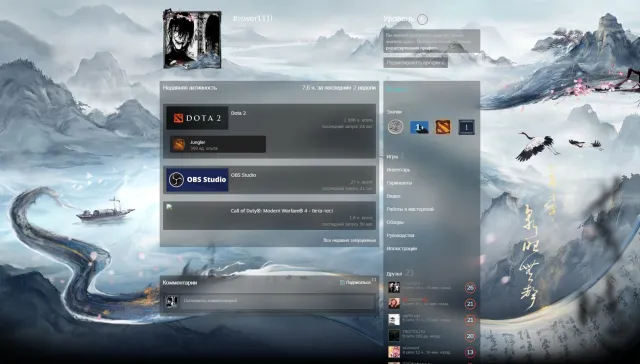The image size is (640, 364).
Task: Toggle the Подписаться checkbox in comments
Action: click(x=342, y=282)
